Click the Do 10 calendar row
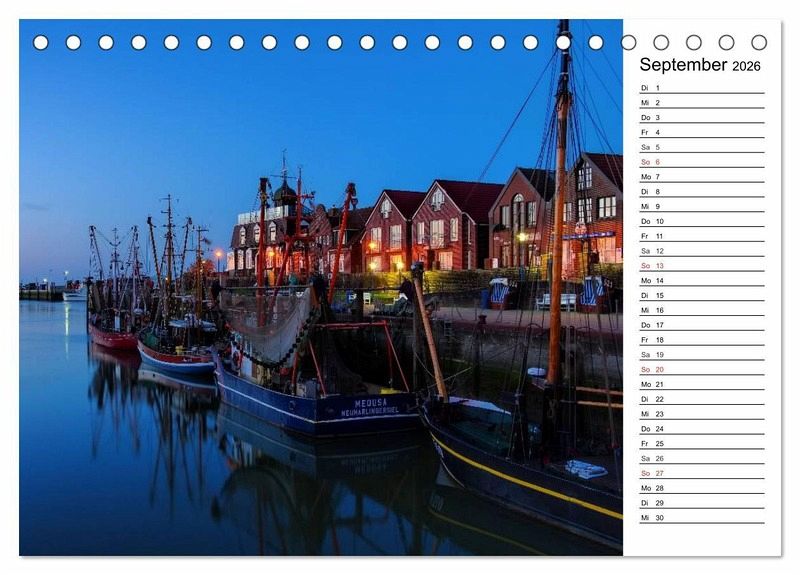The width and height of the screenshot is (800, 575). pos(701,221)
